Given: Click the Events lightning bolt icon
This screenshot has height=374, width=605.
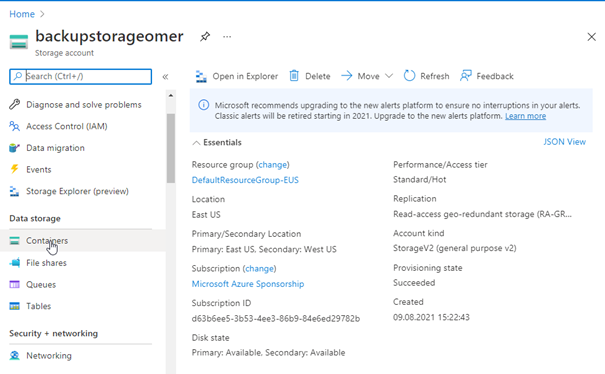Looking at the screenshot, I should click(14, 169).
